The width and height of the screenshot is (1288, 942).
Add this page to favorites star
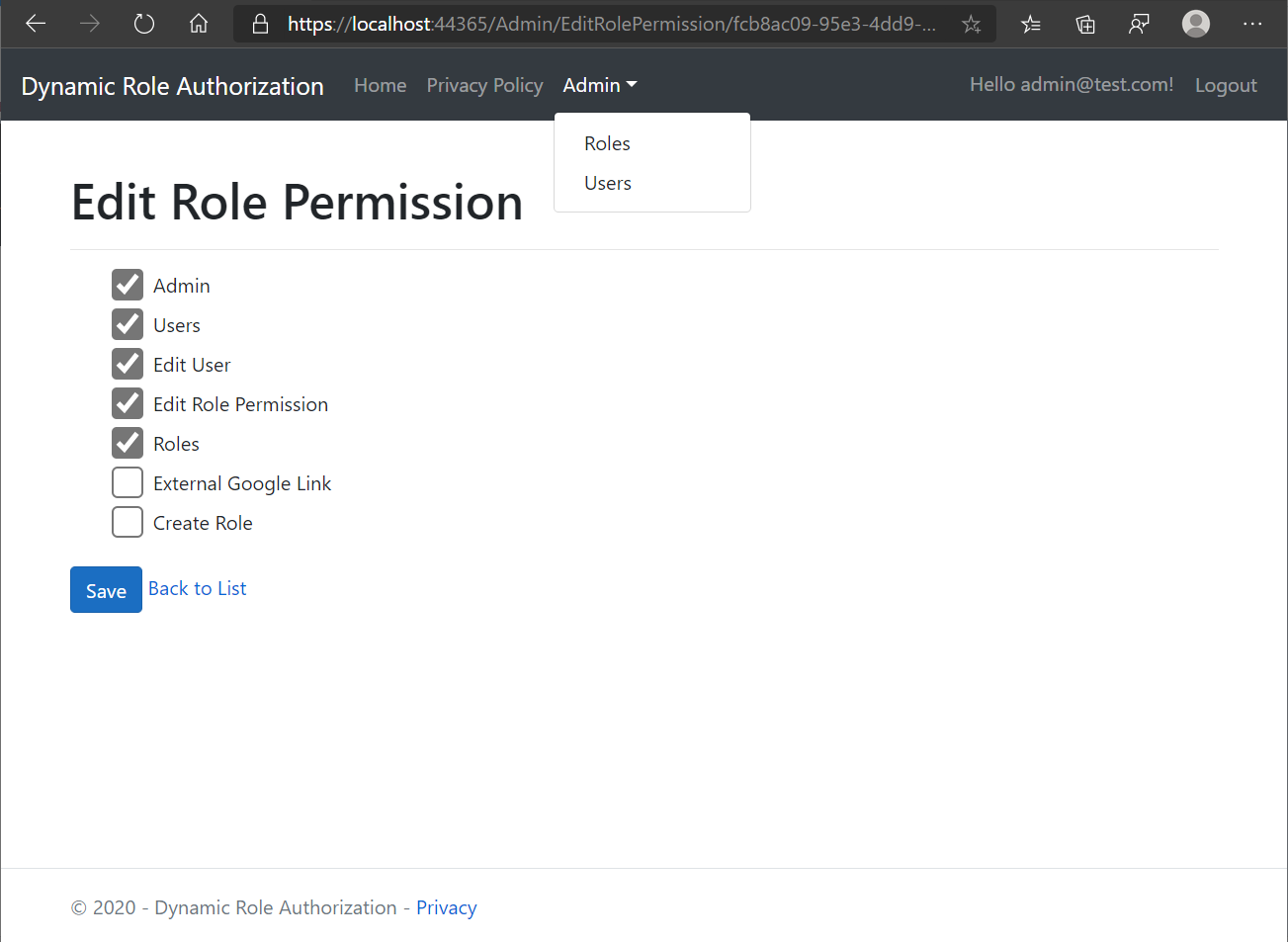pos(972,24)
